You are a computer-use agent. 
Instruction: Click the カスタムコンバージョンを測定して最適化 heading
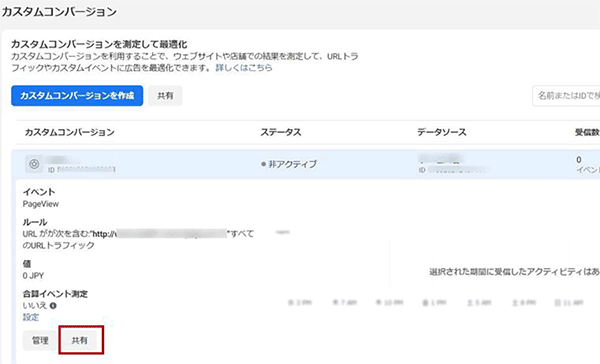[x=99, y=44]
